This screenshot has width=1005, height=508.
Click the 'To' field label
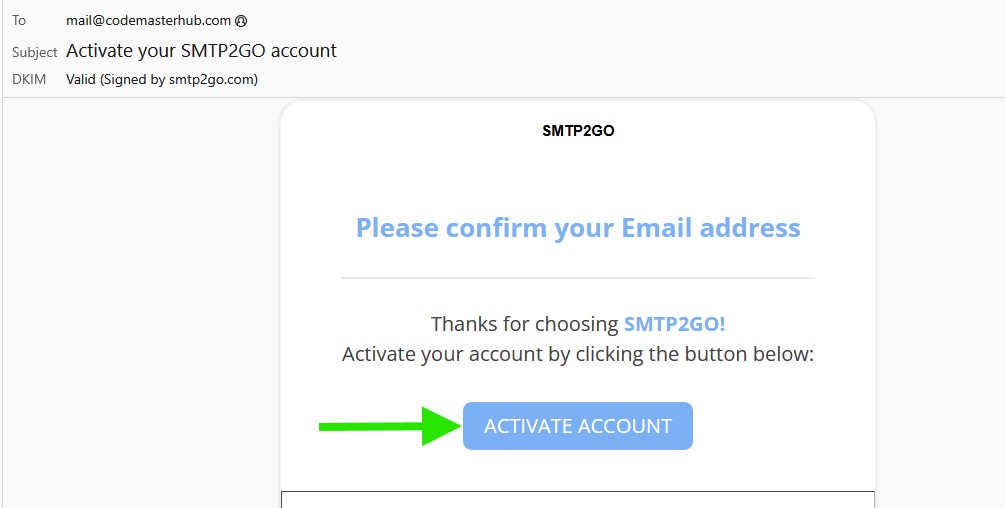pos(19,20)
